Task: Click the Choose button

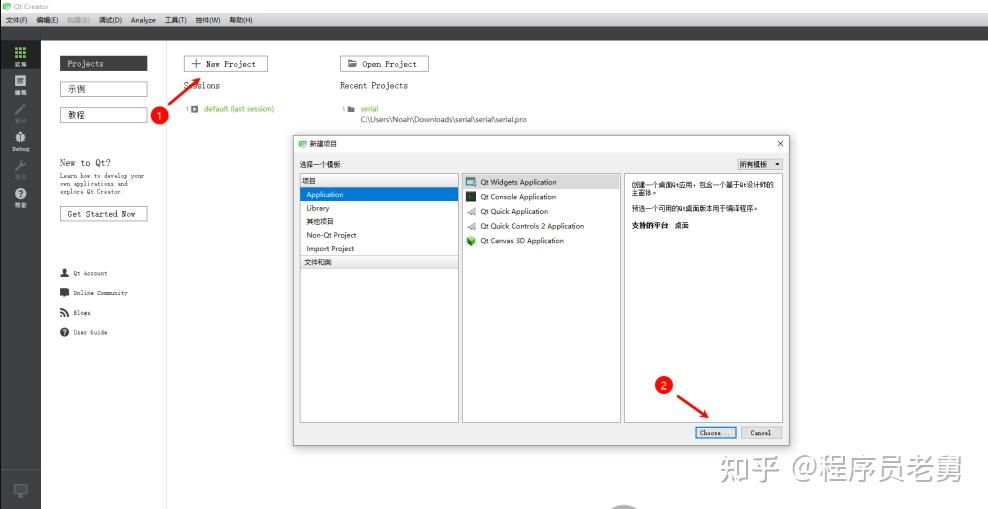Action: tap(715, 433)
